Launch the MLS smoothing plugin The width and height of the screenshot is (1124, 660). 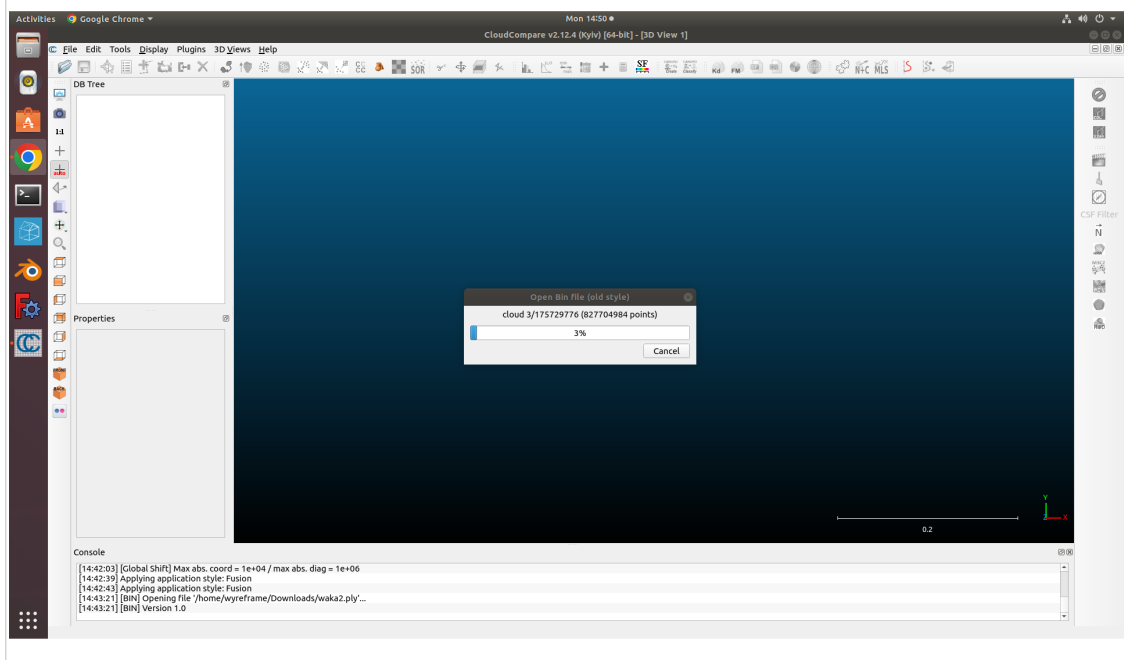[x=880, y=67]
